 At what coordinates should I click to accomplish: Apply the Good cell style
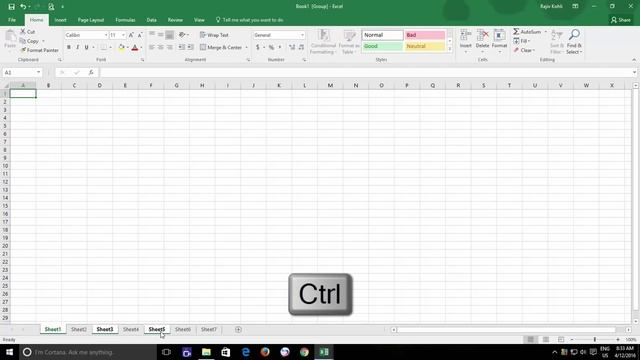(x=382, y=46)
